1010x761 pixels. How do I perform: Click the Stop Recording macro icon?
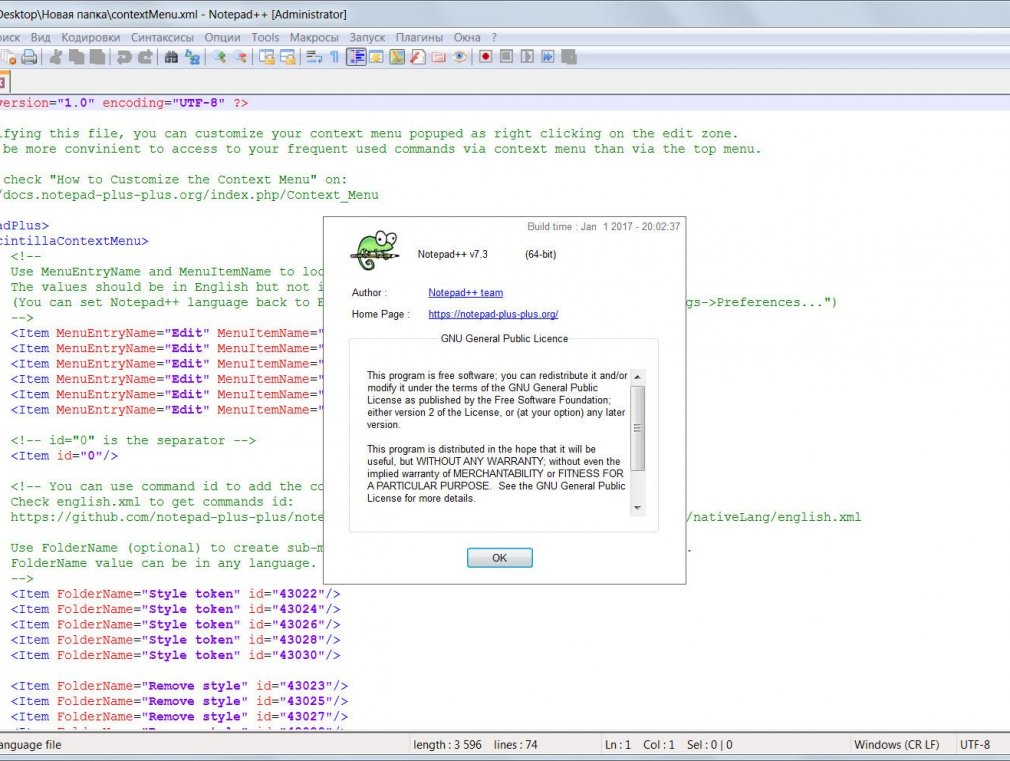(506, 57)
